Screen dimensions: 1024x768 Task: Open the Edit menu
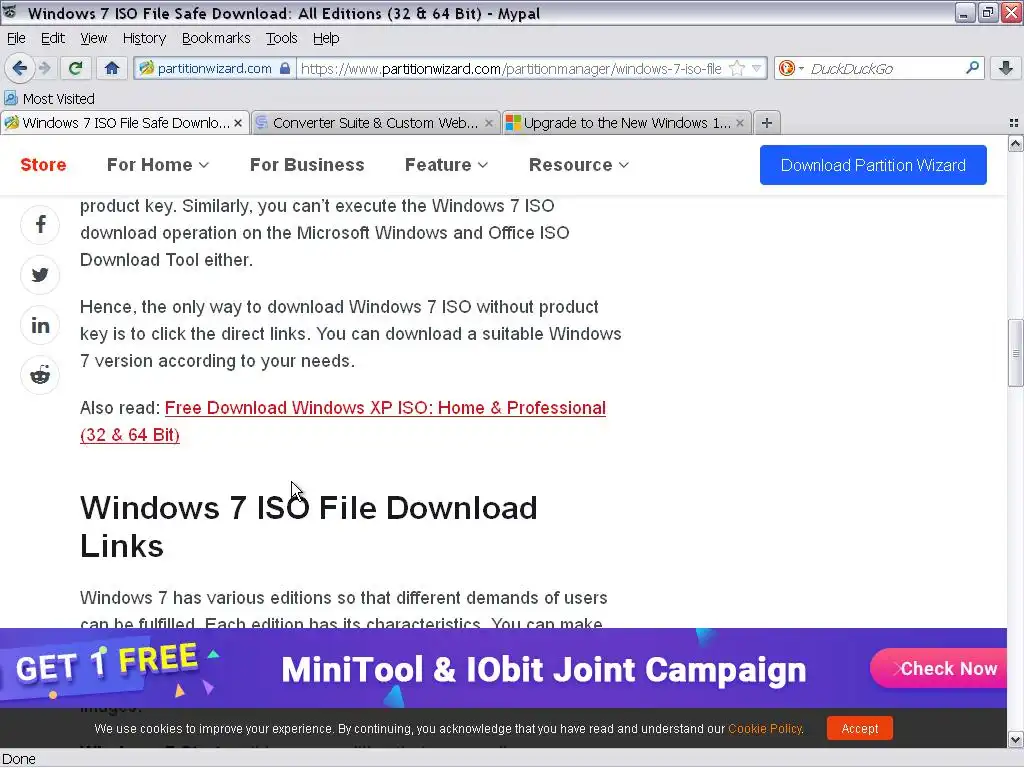(x=52, y=38)
